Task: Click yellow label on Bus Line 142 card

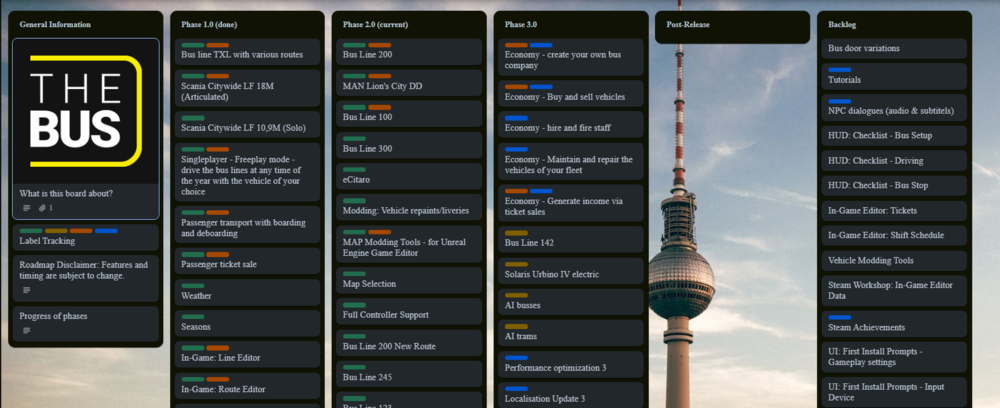Action: [516, 232]
